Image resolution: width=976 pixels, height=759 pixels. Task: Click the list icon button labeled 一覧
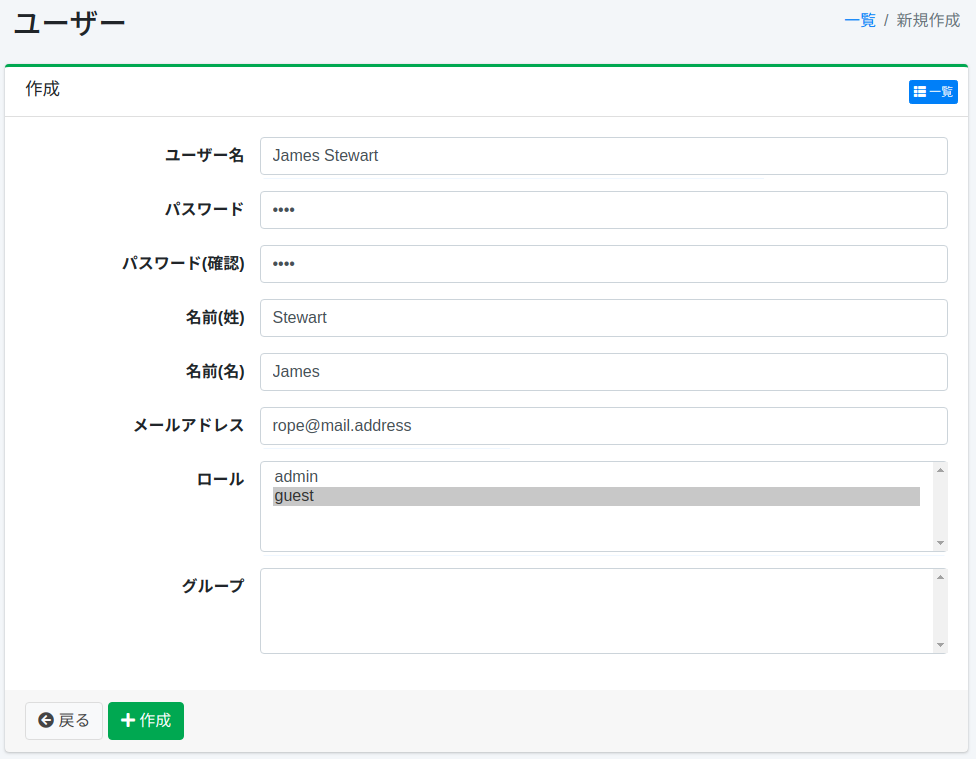932,92
